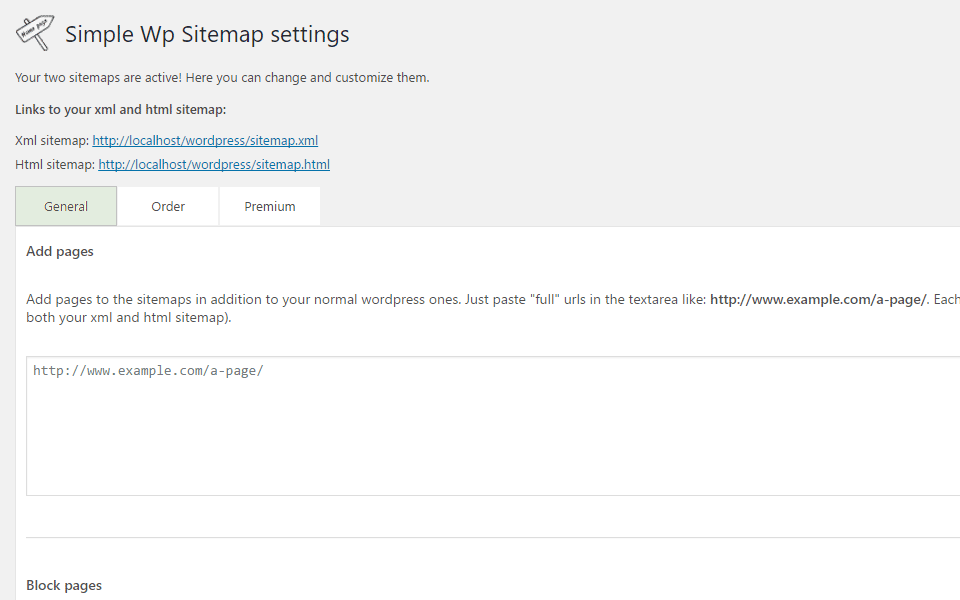Click the 'Your two sitemaps are active' message
This screenshot has height=600, width=960.
point(222,77)
